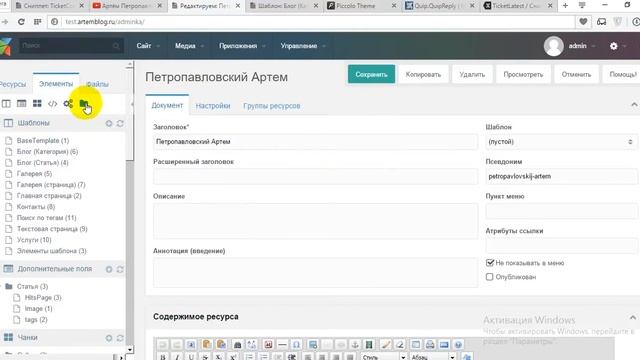Click the Удалить button
The image size is (640, 360).
(x=472, y=74)
